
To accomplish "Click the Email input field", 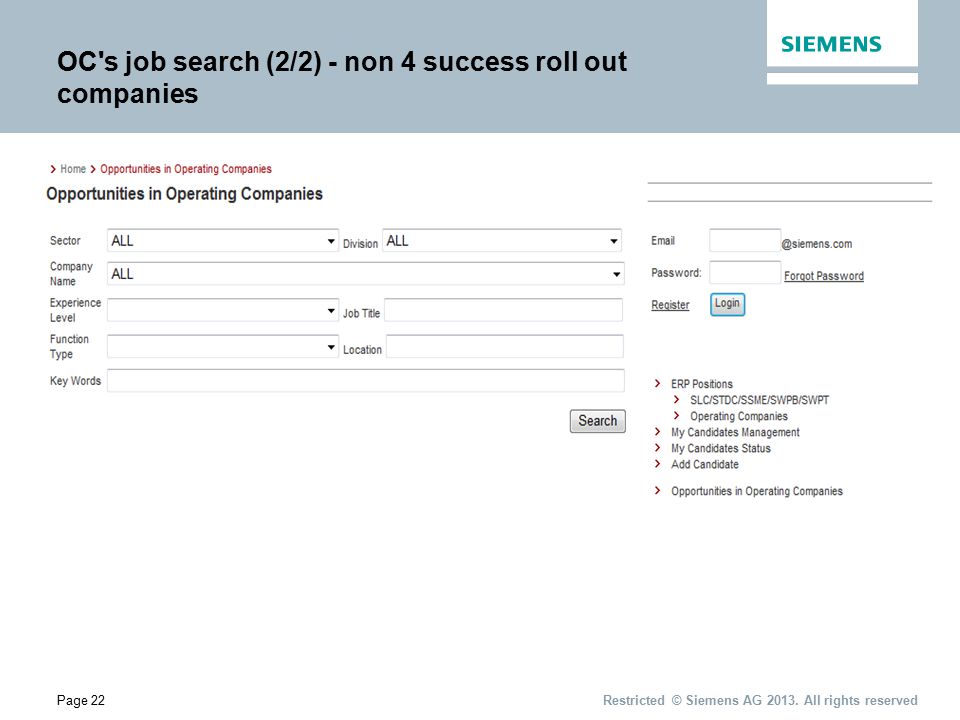I will point(745,241).
